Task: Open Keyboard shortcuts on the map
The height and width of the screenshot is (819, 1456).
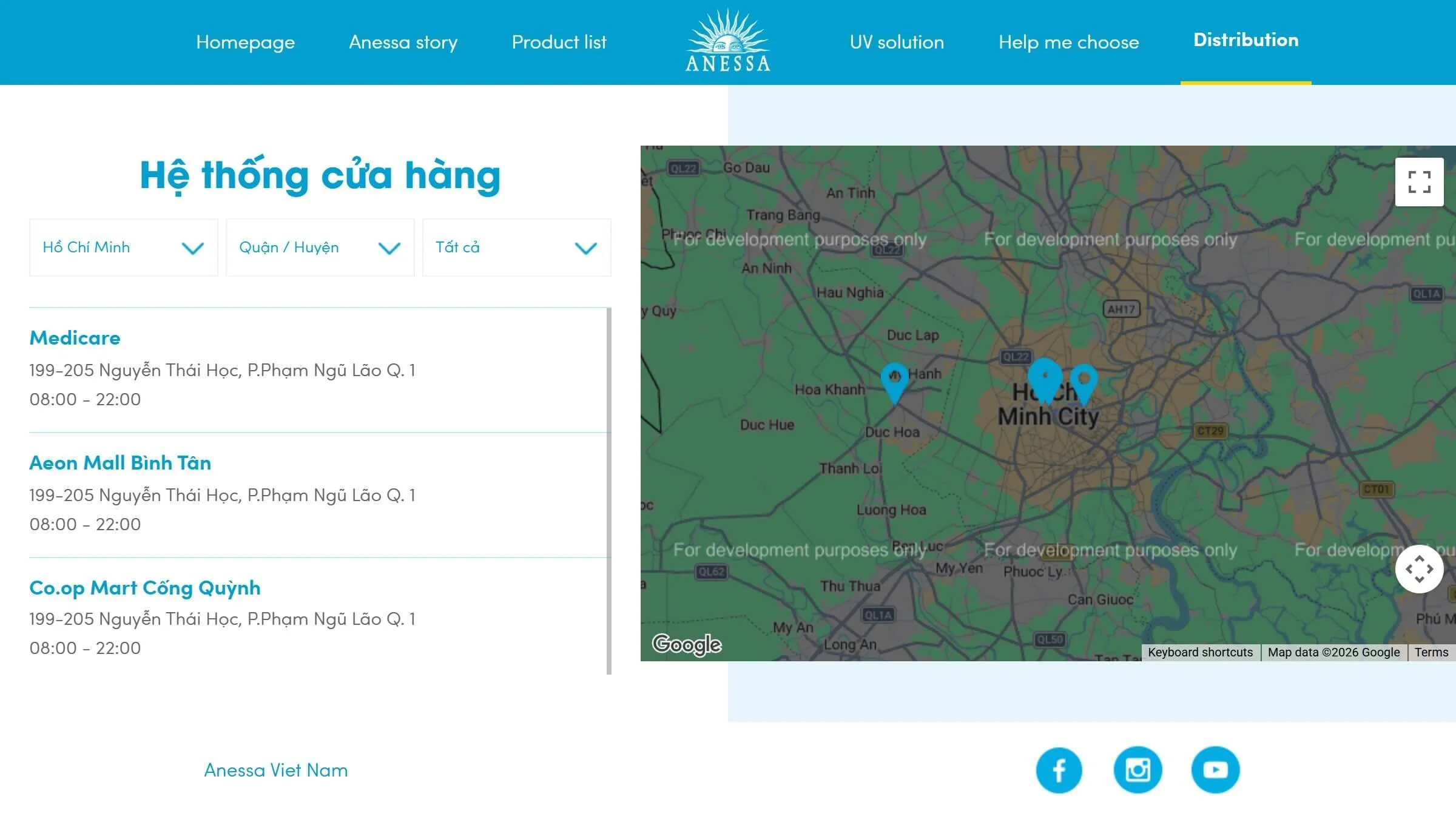Action: [1200, 652]
